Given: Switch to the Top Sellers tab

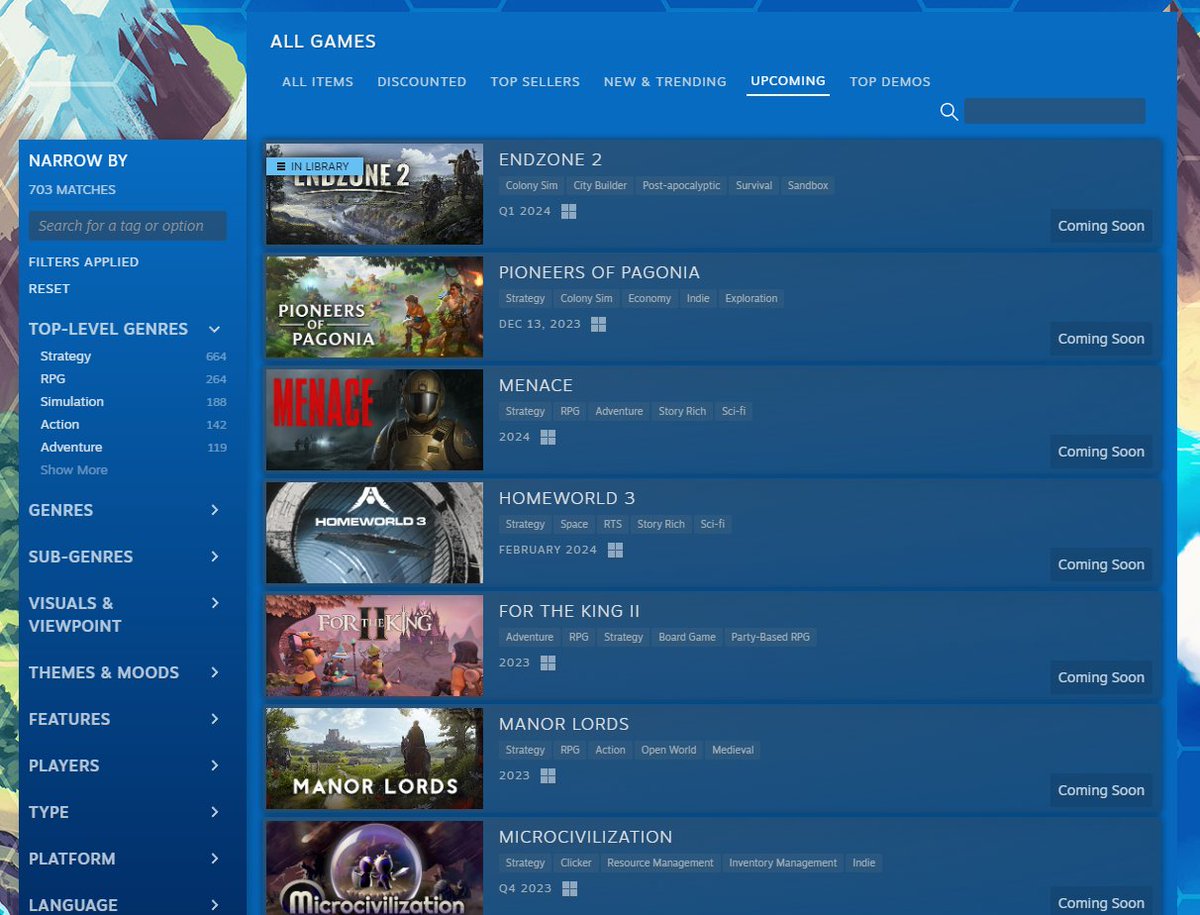Looking at the screenshot, I should [535, 81].
